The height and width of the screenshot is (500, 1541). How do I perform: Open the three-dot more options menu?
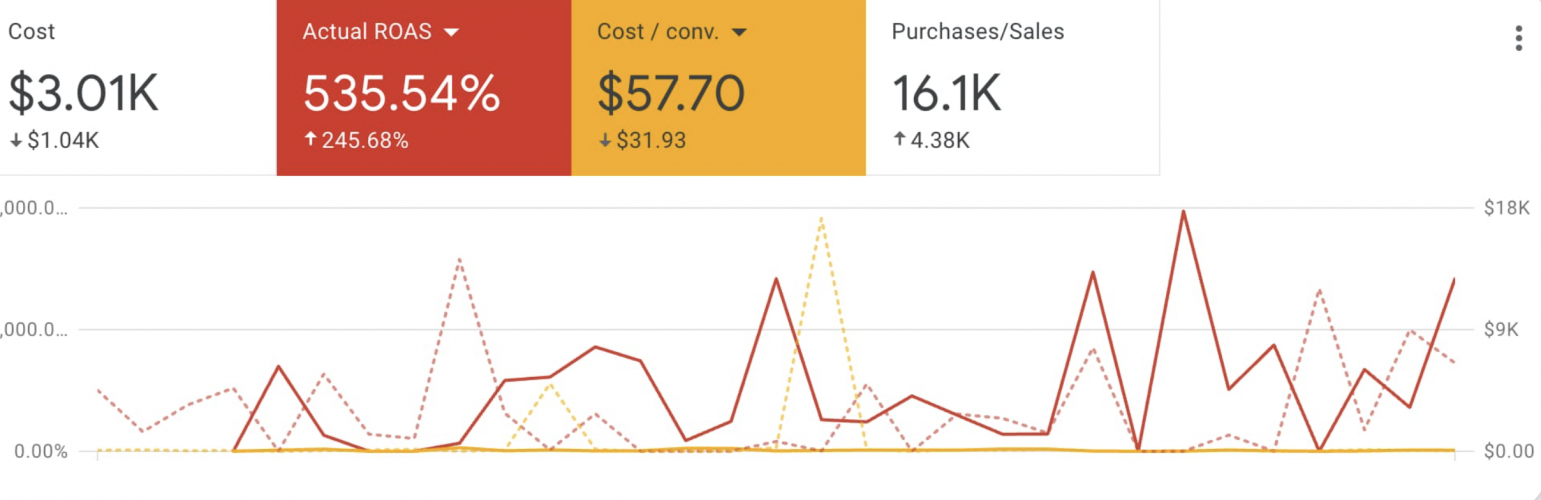(1518, 39)
